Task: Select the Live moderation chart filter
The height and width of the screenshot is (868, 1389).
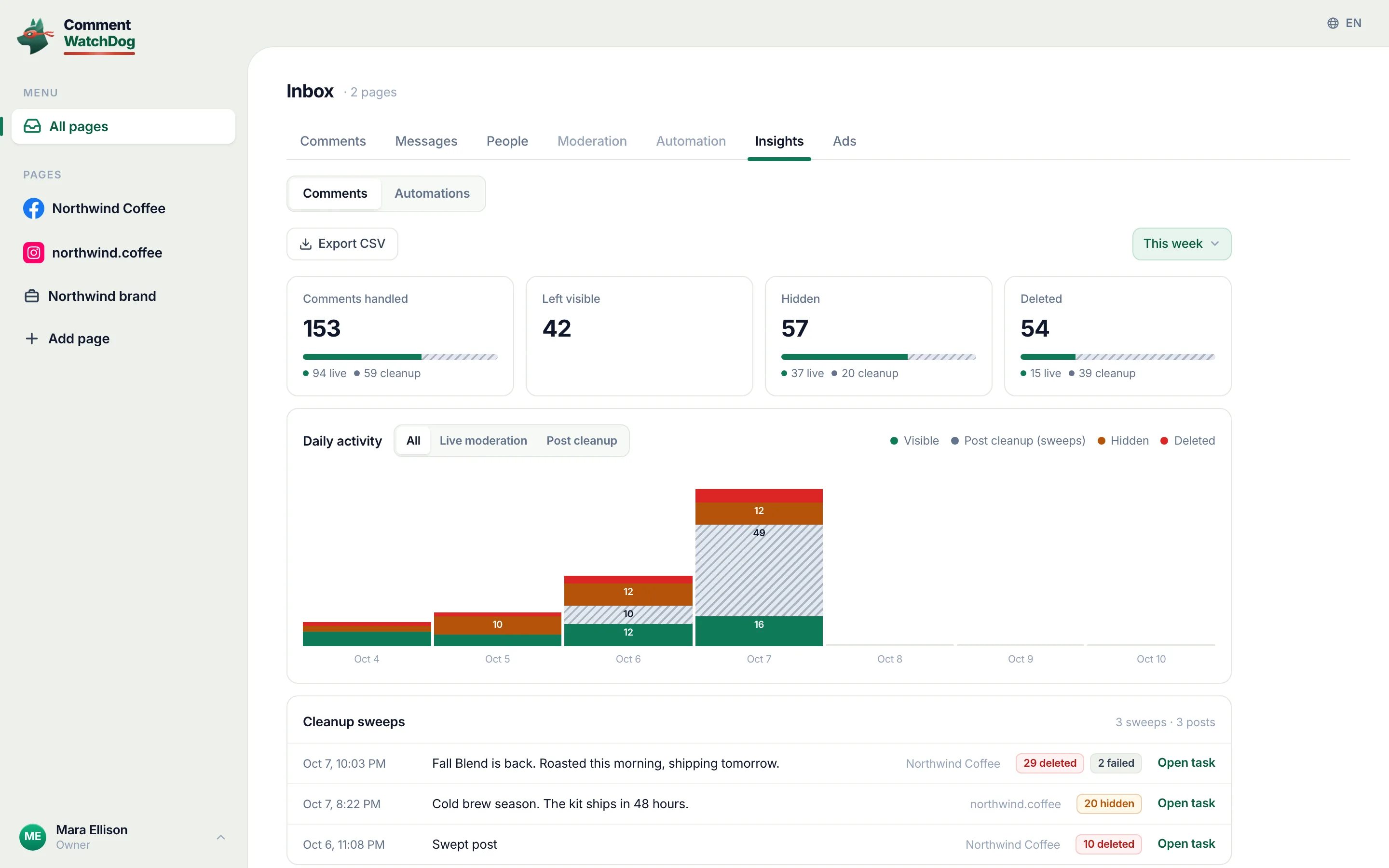Action: 483,441
